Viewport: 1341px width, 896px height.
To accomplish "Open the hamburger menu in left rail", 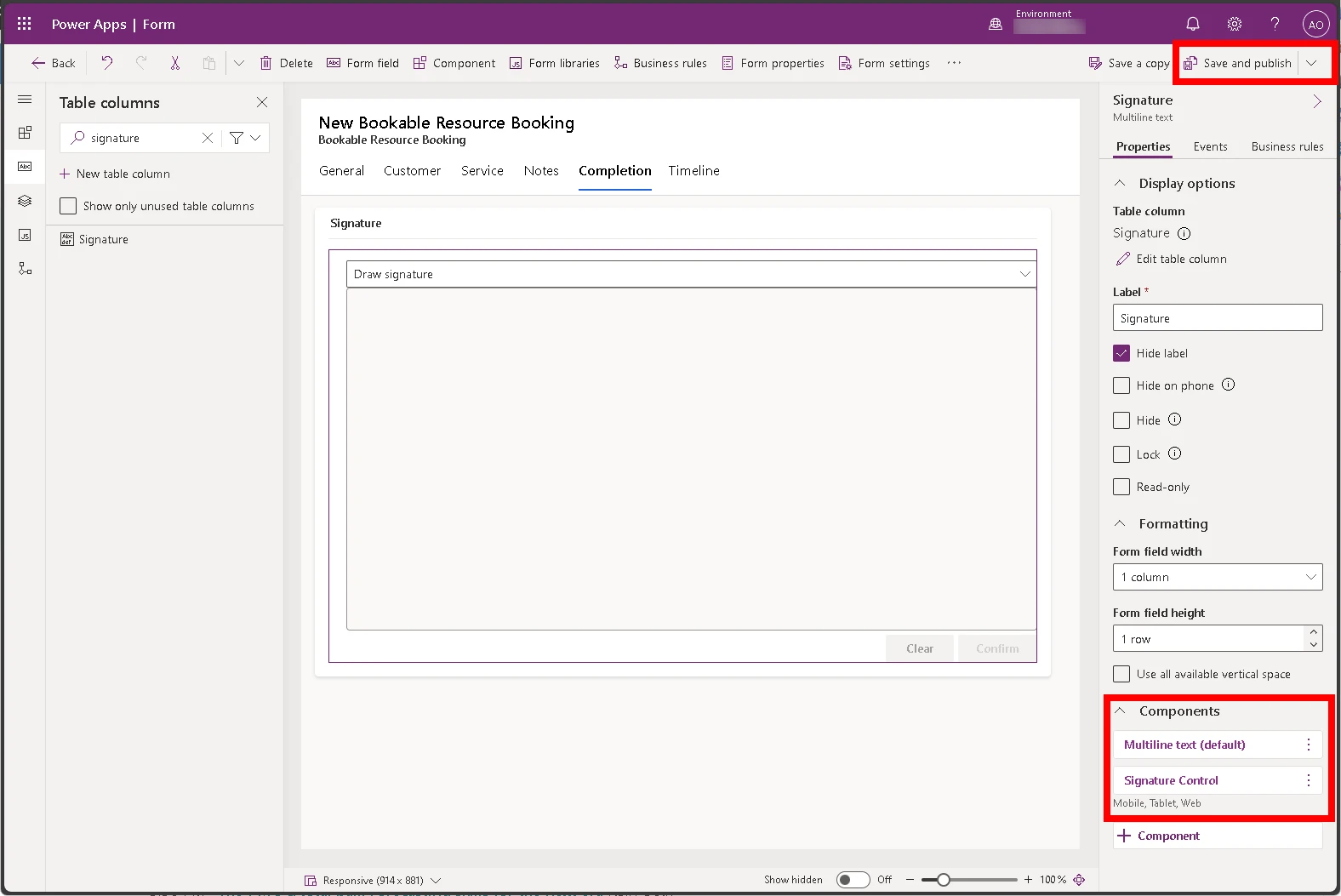I will tap(25, 100).
